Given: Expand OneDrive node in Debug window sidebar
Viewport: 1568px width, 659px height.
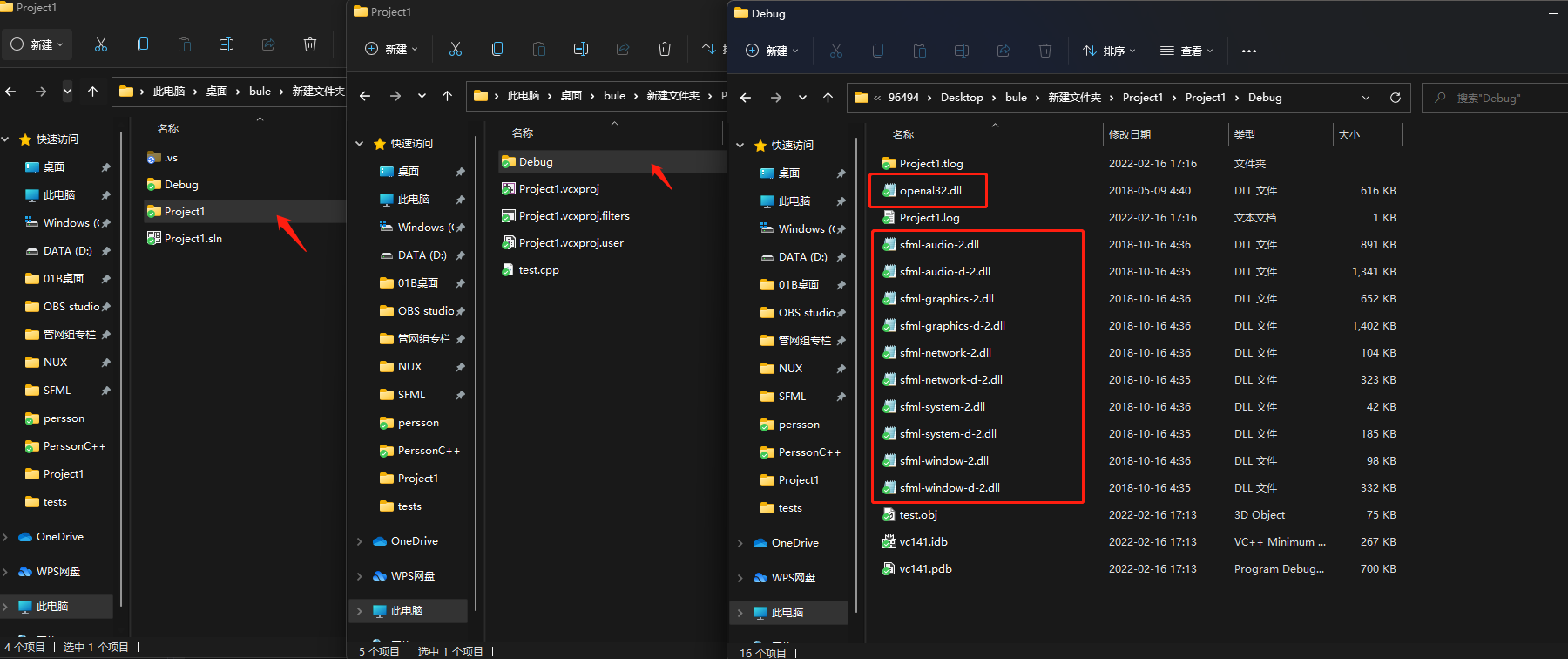Looking at the screenshot, I should [740, 543].
